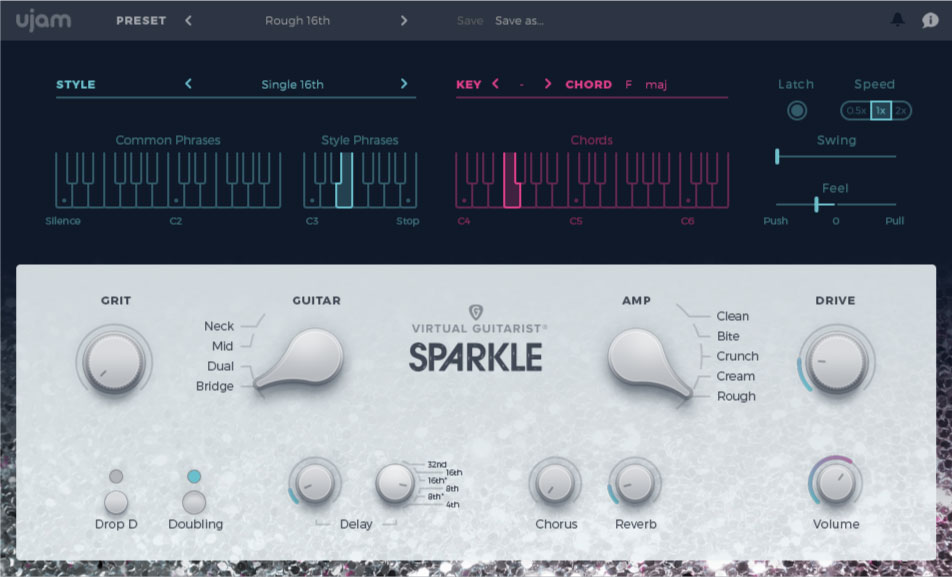Screen dimensions: 952x577
Task: Go to next preset arrow
Action: coord(404,21)
